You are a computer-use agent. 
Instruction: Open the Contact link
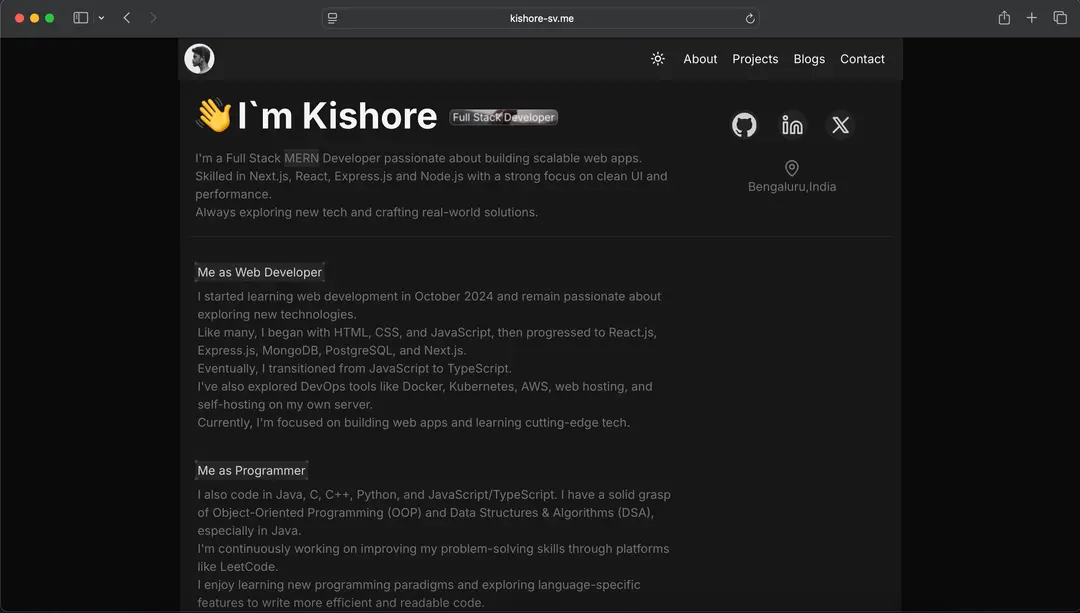pyautogui.click(x=862, y=59)
